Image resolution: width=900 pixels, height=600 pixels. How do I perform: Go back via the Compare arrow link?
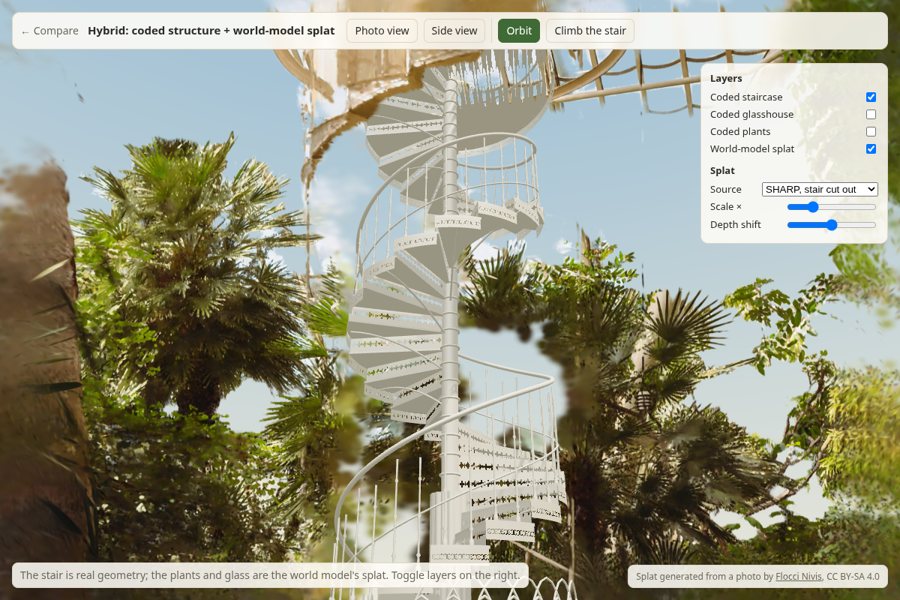(x=49, y=31)
